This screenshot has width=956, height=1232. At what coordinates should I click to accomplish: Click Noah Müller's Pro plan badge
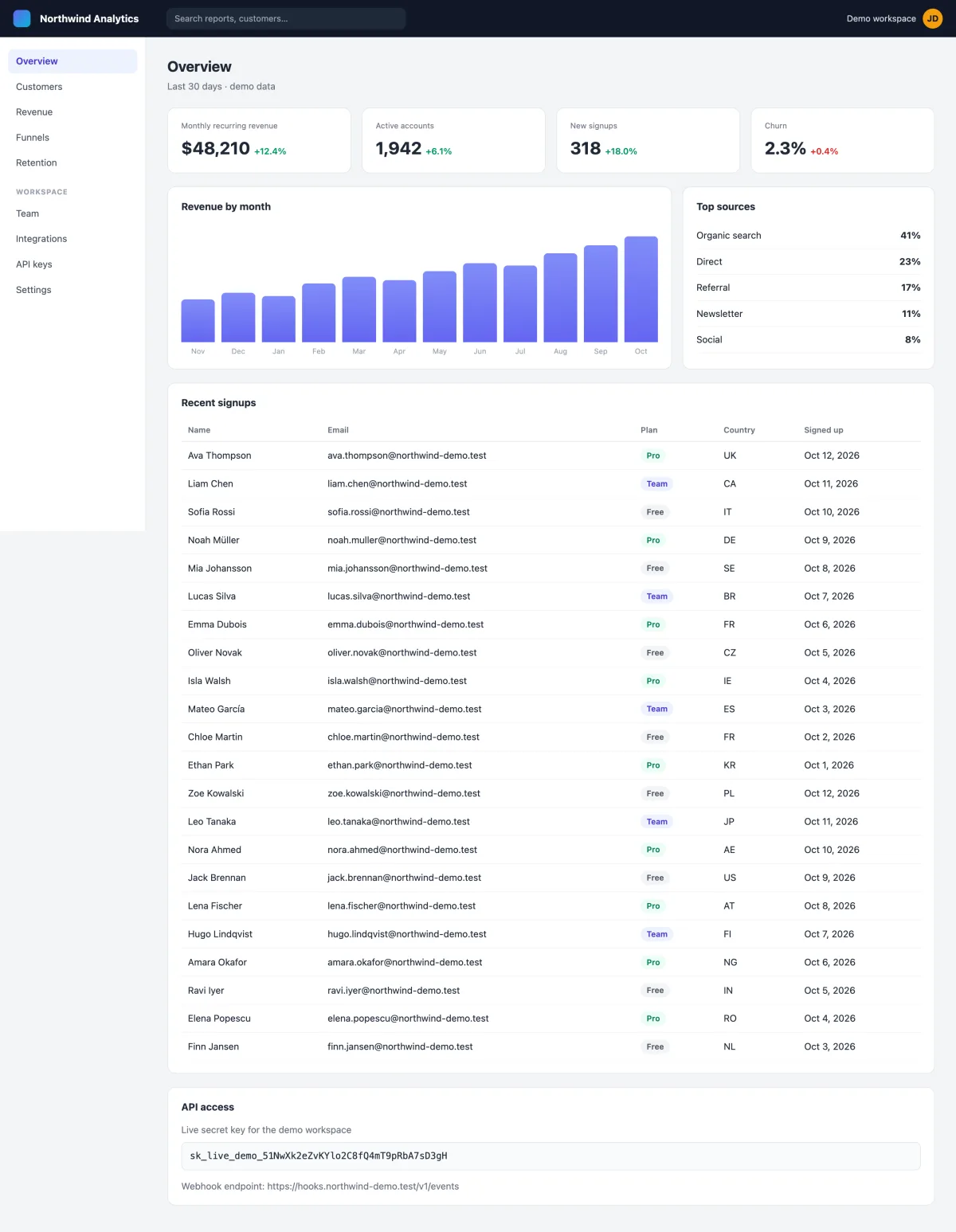(x=653, y=540)
